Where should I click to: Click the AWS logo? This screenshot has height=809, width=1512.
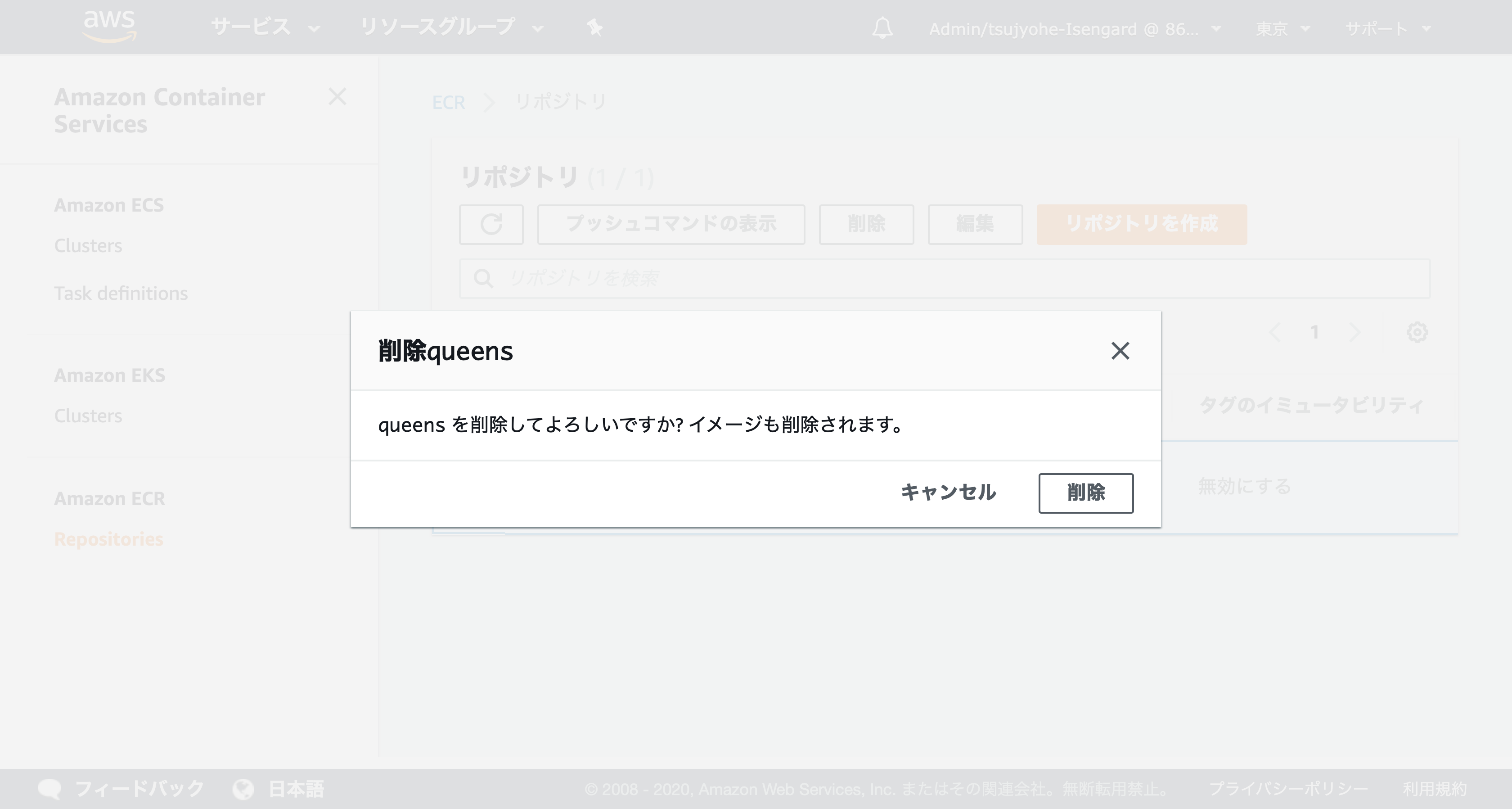(110, 27)
